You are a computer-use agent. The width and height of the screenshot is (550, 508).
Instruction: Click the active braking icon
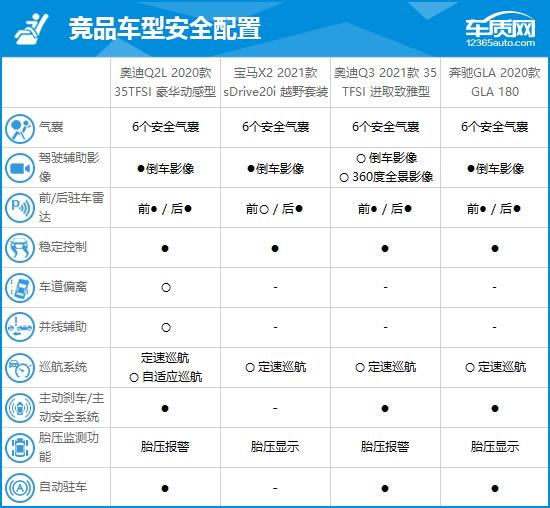tap(20, 408)
